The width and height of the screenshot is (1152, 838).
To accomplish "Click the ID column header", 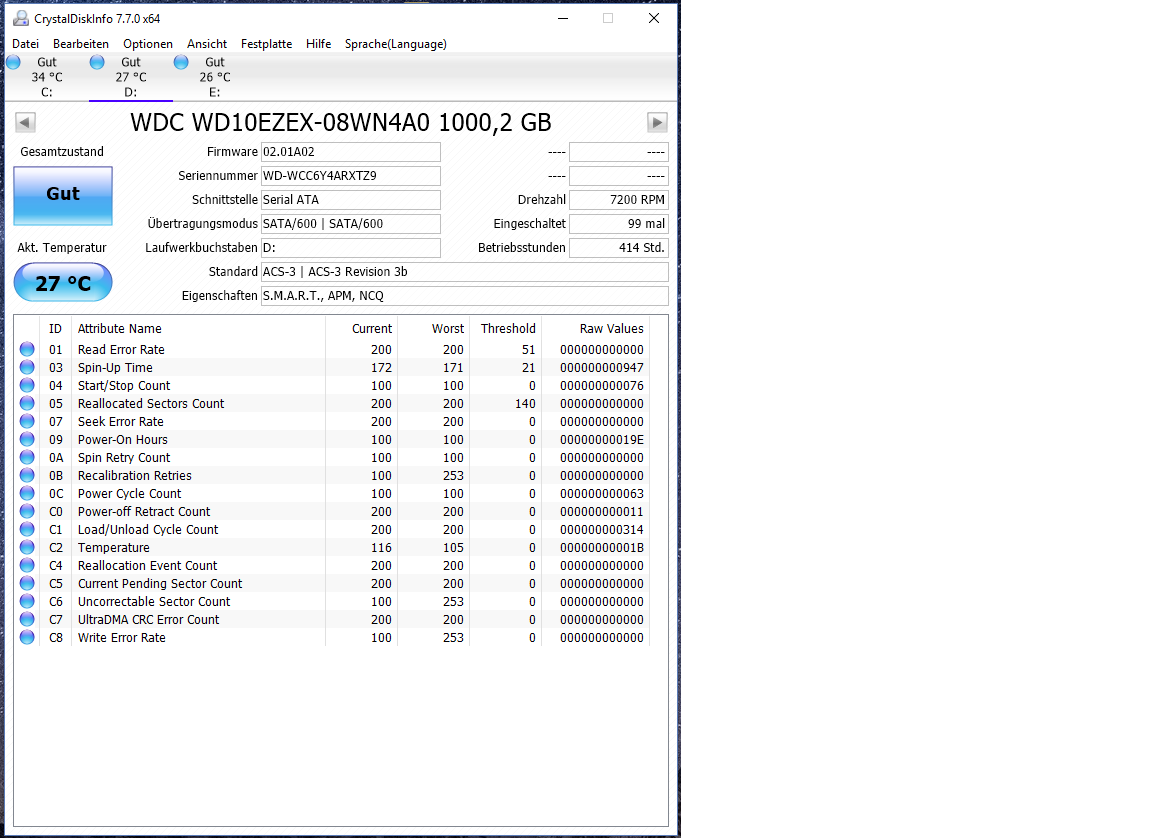I will (x=56, y=329).
